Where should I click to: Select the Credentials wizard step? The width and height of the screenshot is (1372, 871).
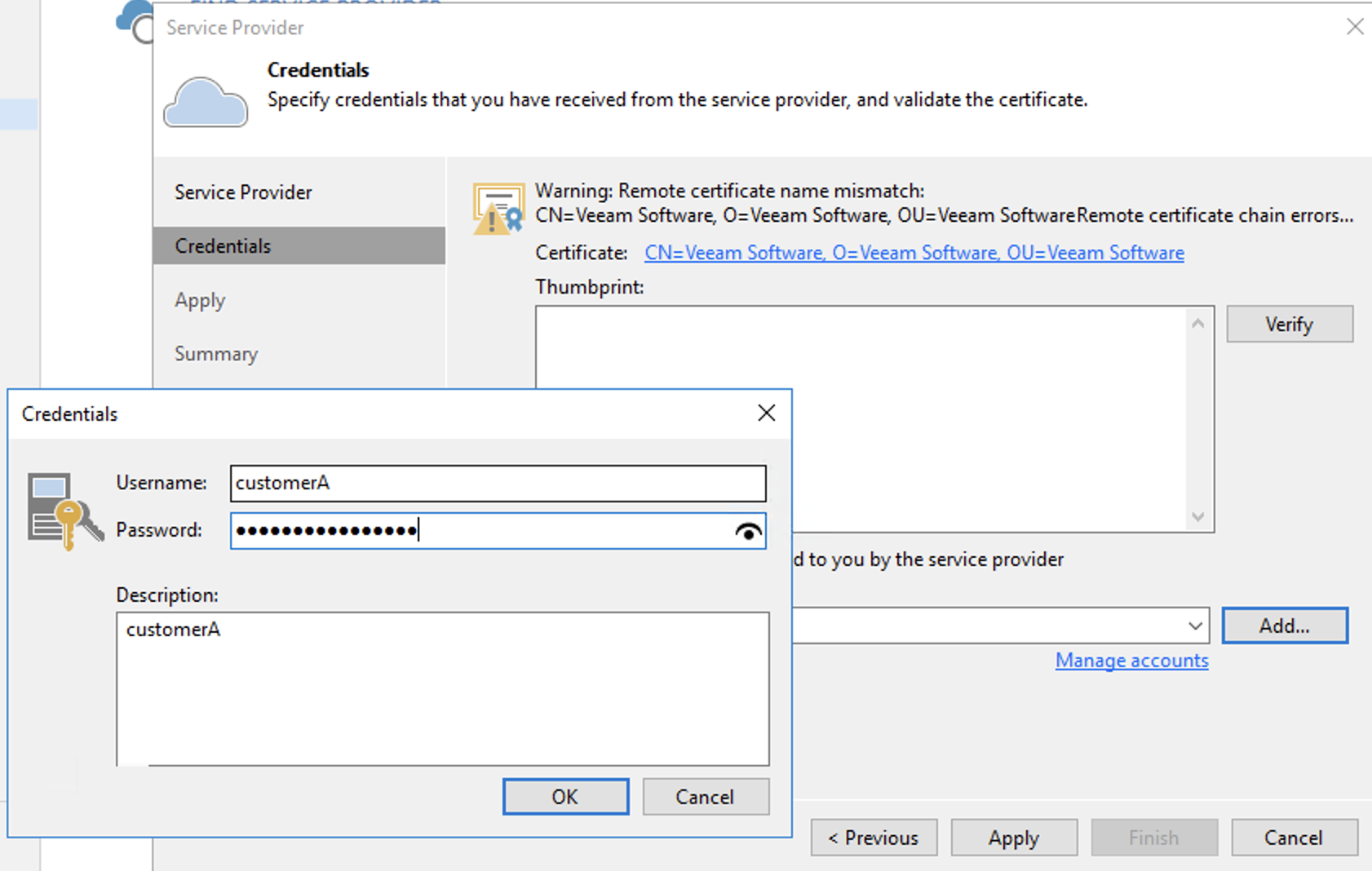299,245
